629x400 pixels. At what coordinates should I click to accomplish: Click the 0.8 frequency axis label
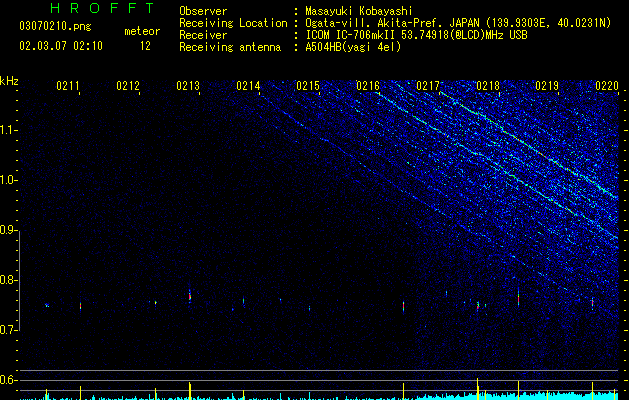point(9,280)
